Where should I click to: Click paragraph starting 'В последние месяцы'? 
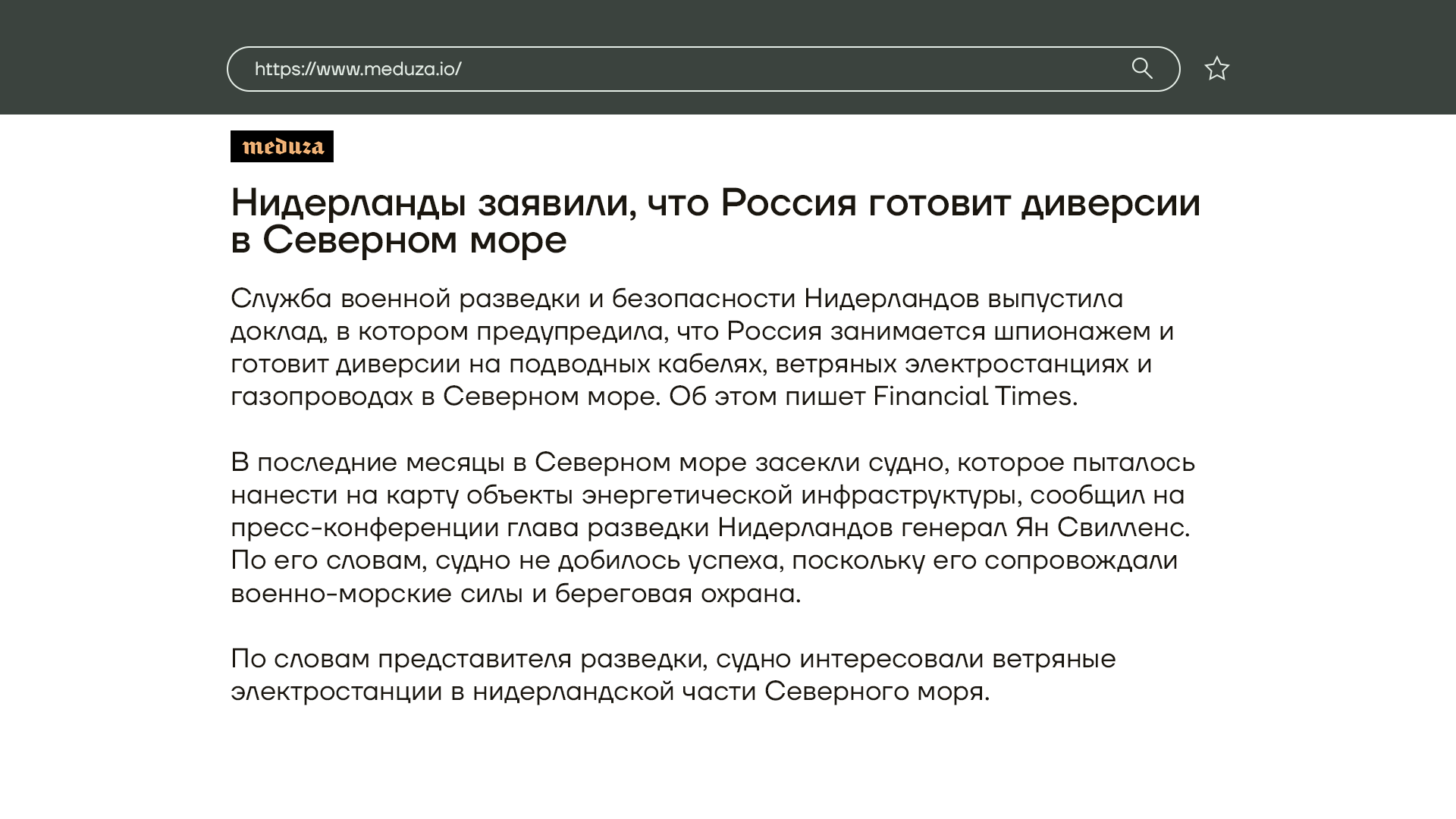pos(711,528)
